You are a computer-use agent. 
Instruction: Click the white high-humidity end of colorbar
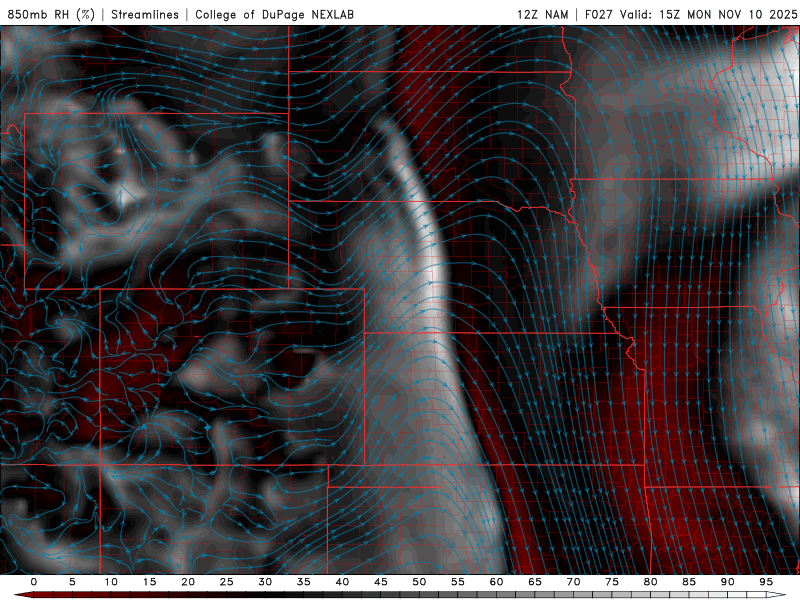778,595
